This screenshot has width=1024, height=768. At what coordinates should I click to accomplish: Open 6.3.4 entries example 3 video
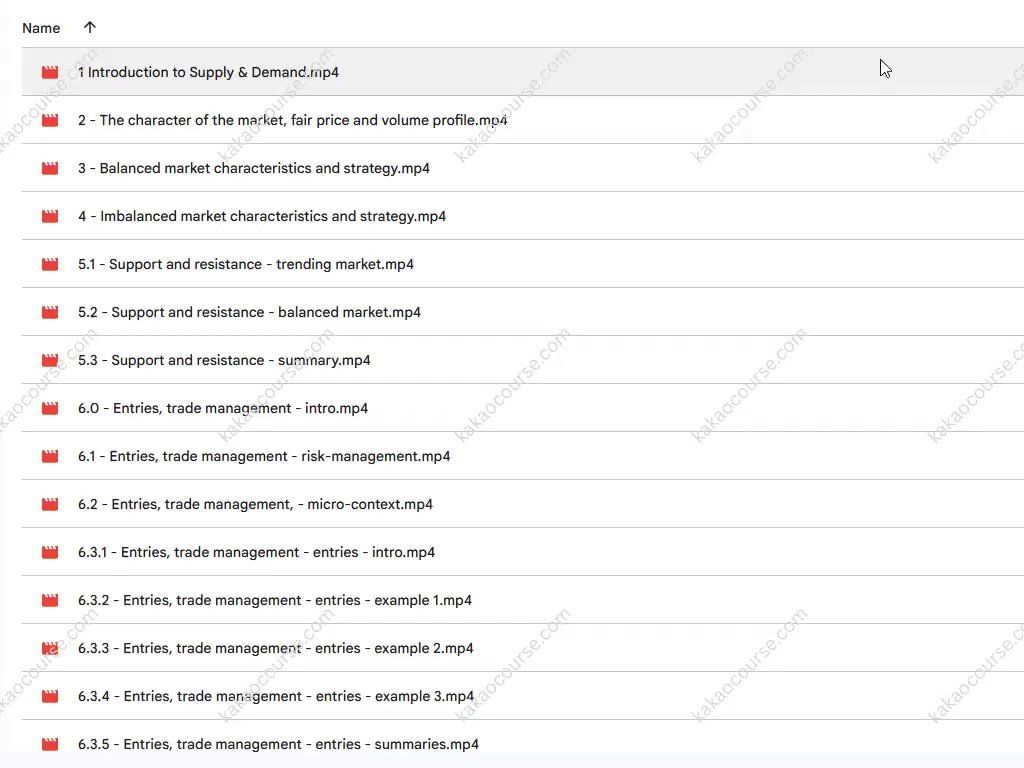click(275, 696)
